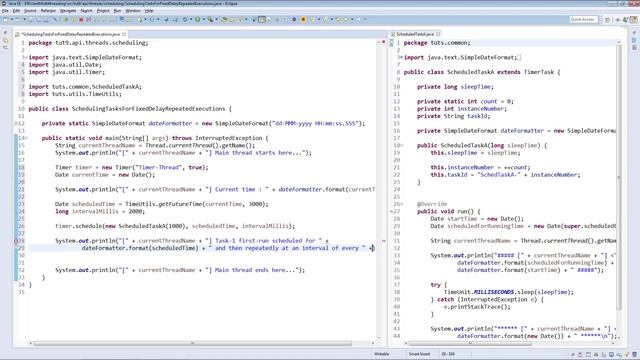Open the Run button's dropdown arrow
Screen dimensions: 640x360
204,19
